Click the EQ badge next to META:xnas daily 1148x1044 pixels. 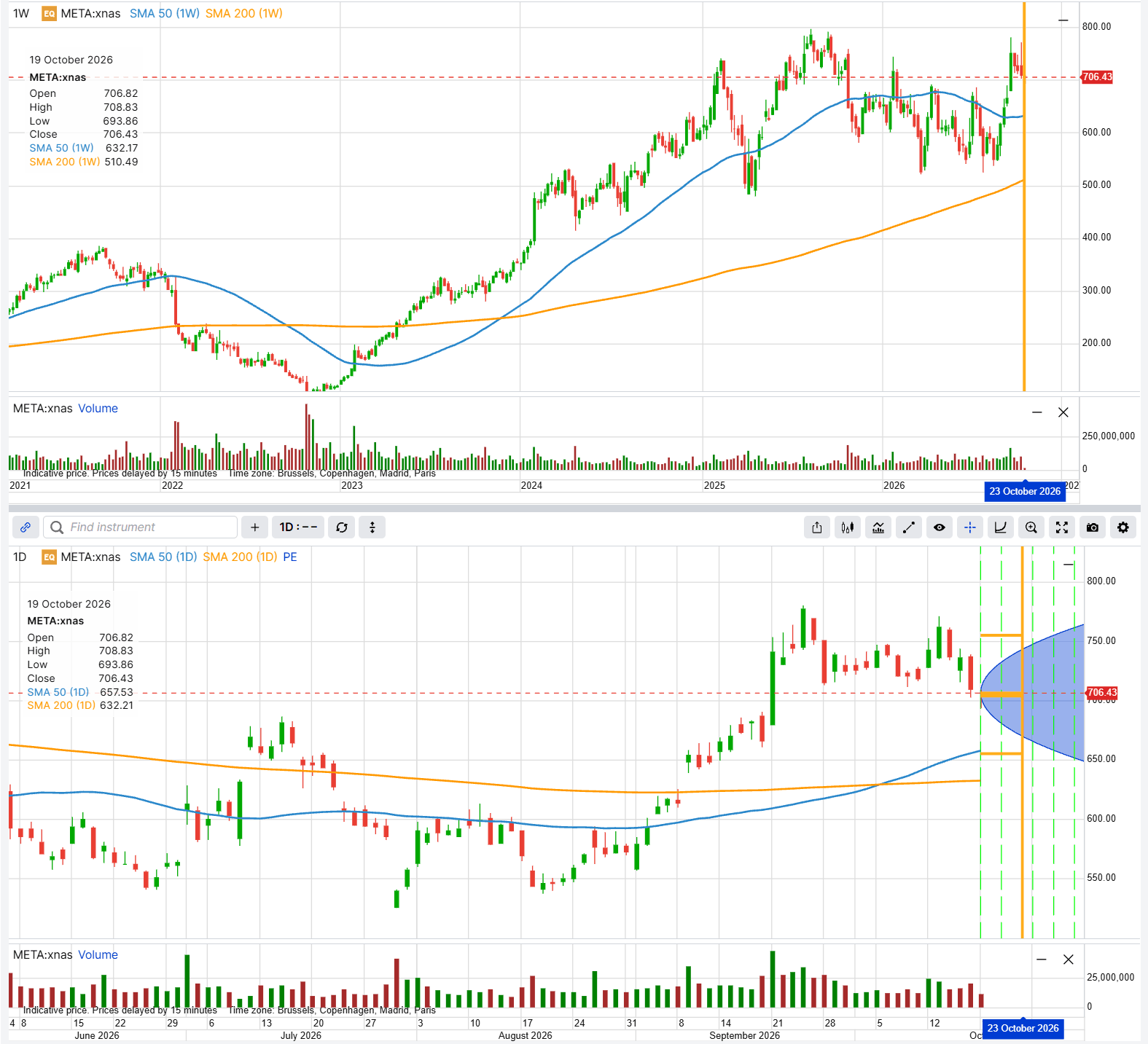pos(49,557)
